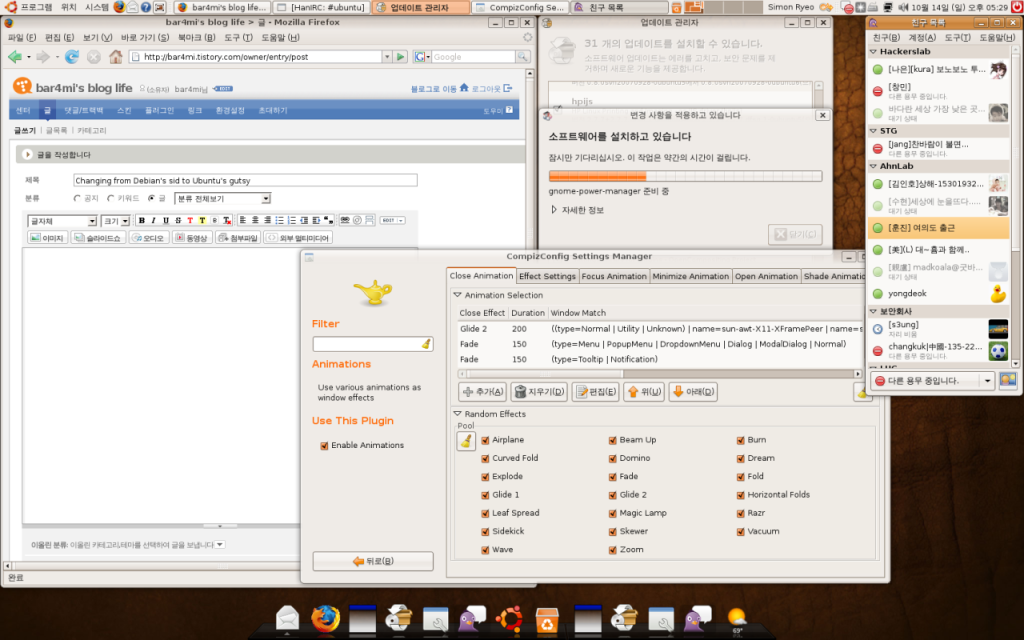Click the Firefox reload page icon
The height and width of the screenshot is (640, 1024).
pos(72,57)
